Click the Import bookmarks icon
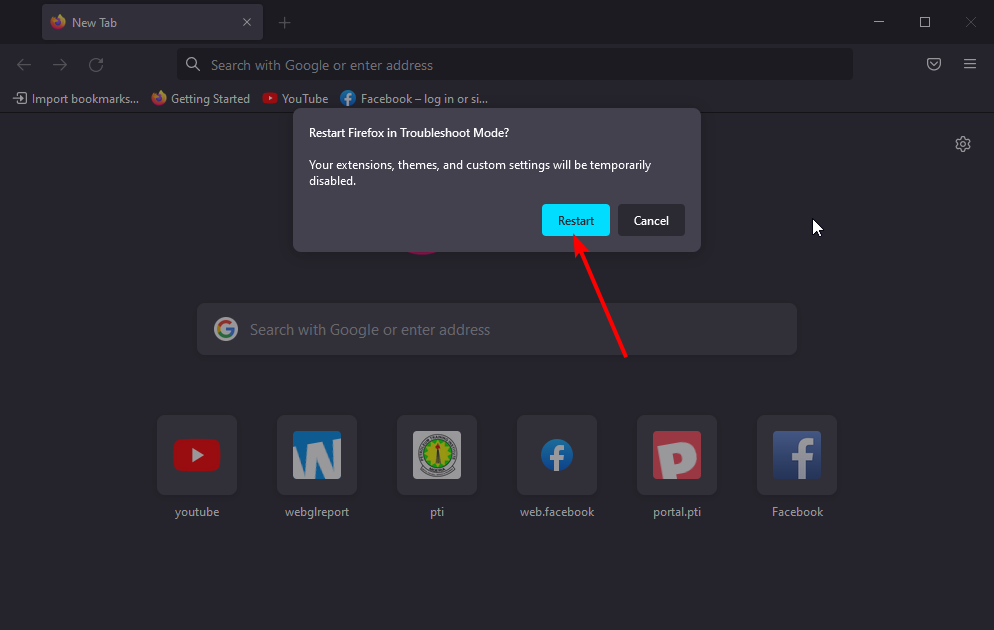The height and width of the screenshot is (630, 994). (x=19, y=98)
